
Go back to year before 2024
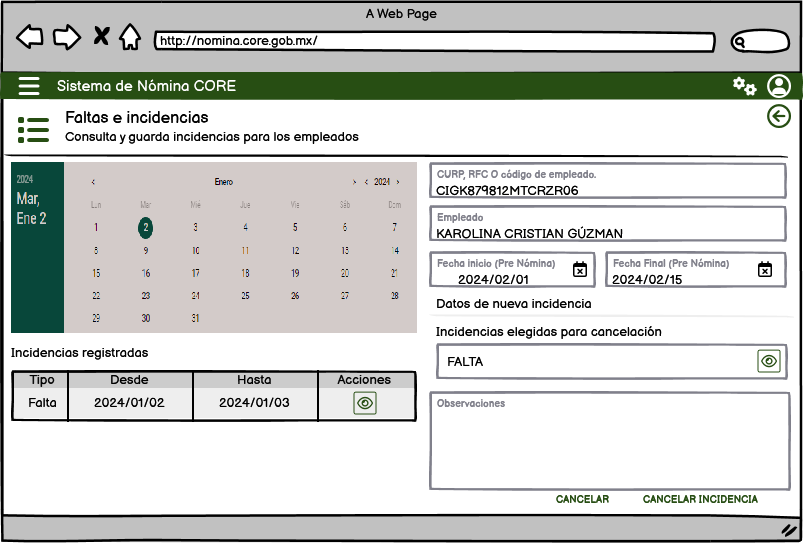[365, 182]
